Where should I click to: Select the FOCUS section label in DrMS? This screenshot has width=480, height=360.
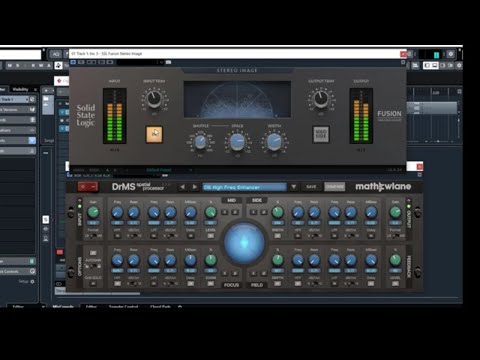[x=231, y=285]
